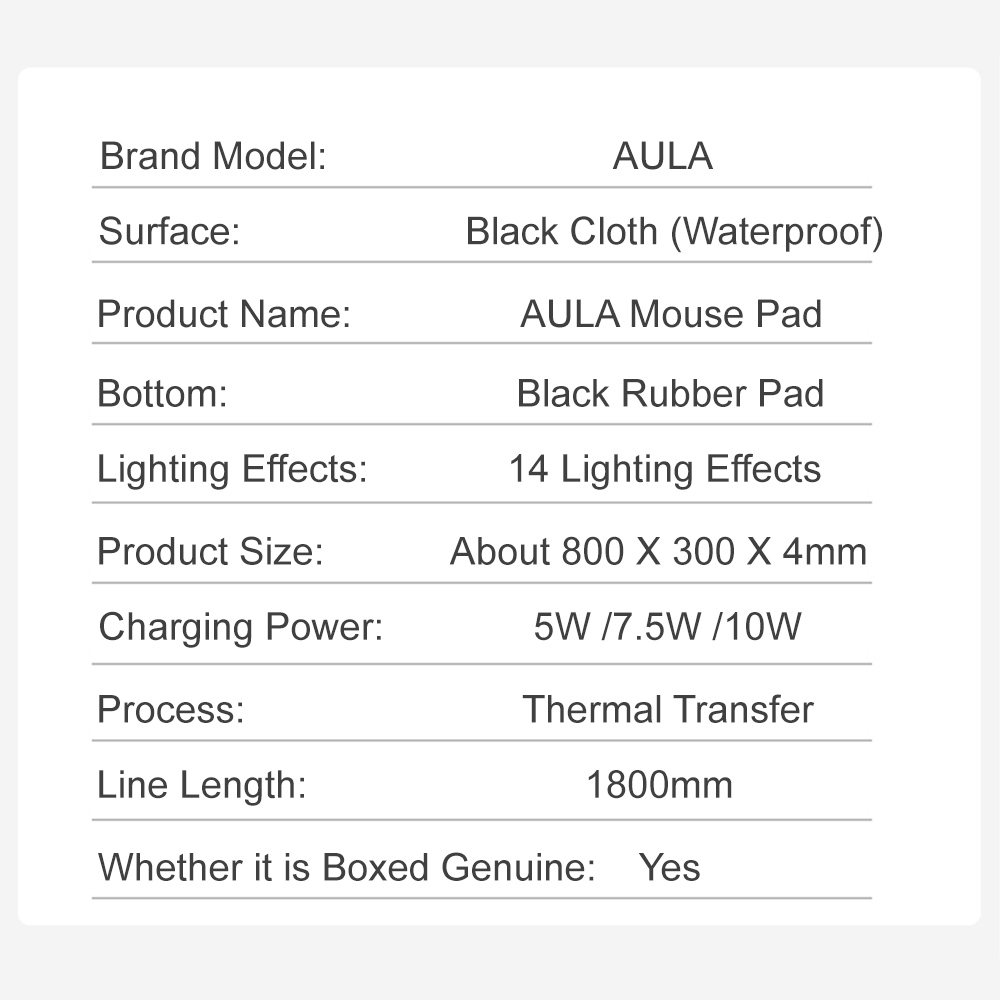Select the "Thermal Transfer" value
This screenshot has width=1000, height=1000.
click(668, 709)
